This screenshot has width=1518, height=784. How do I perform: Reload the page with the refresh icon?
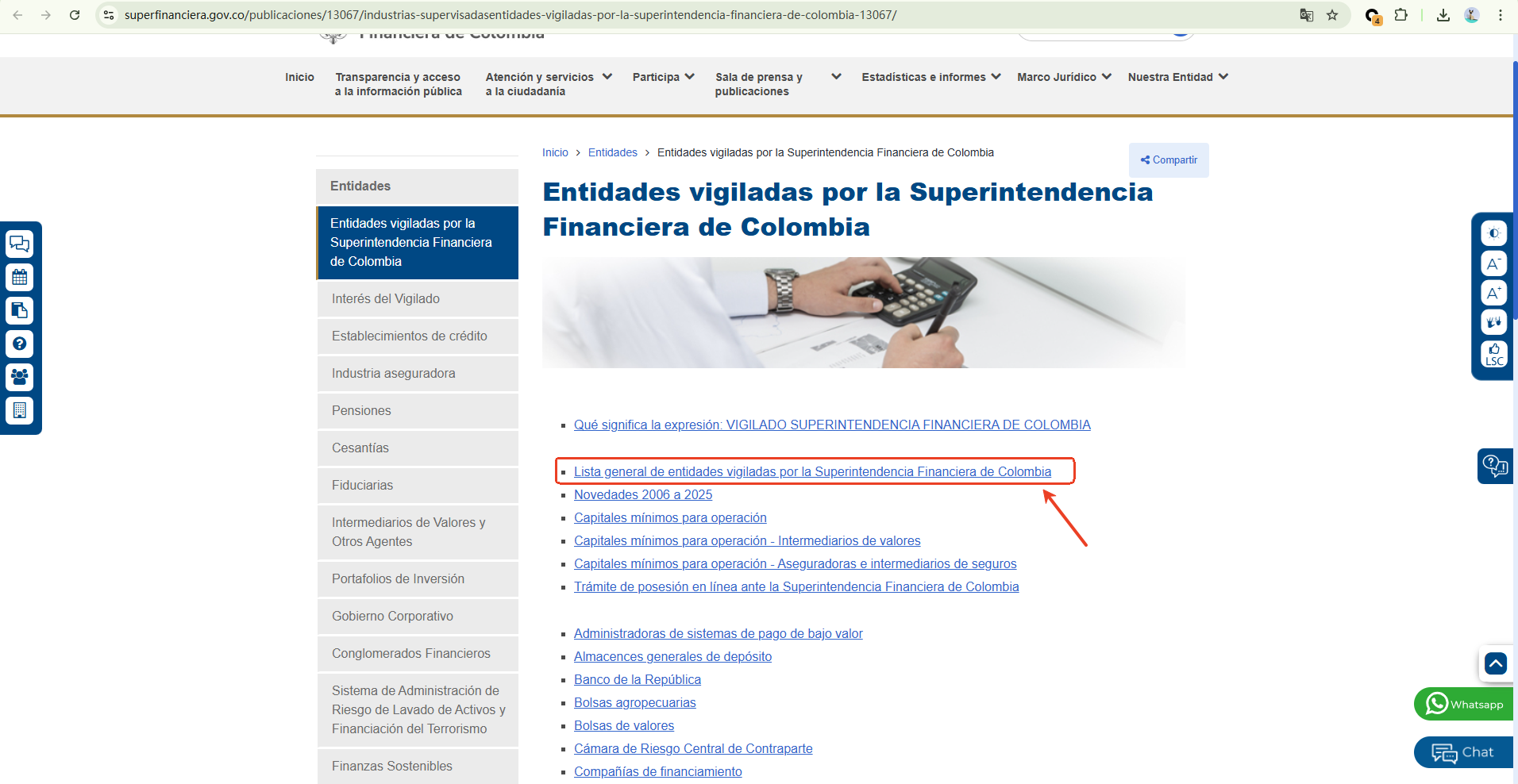click(75, 15)
